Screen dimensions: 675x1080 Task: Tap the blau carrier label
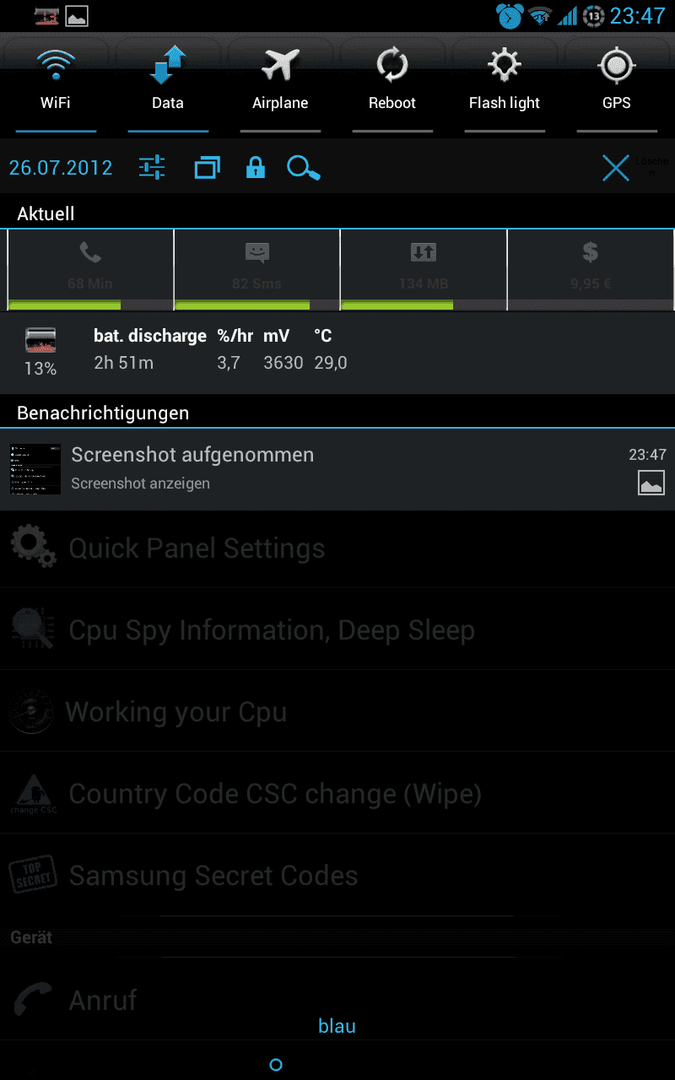pos(337,1026)
